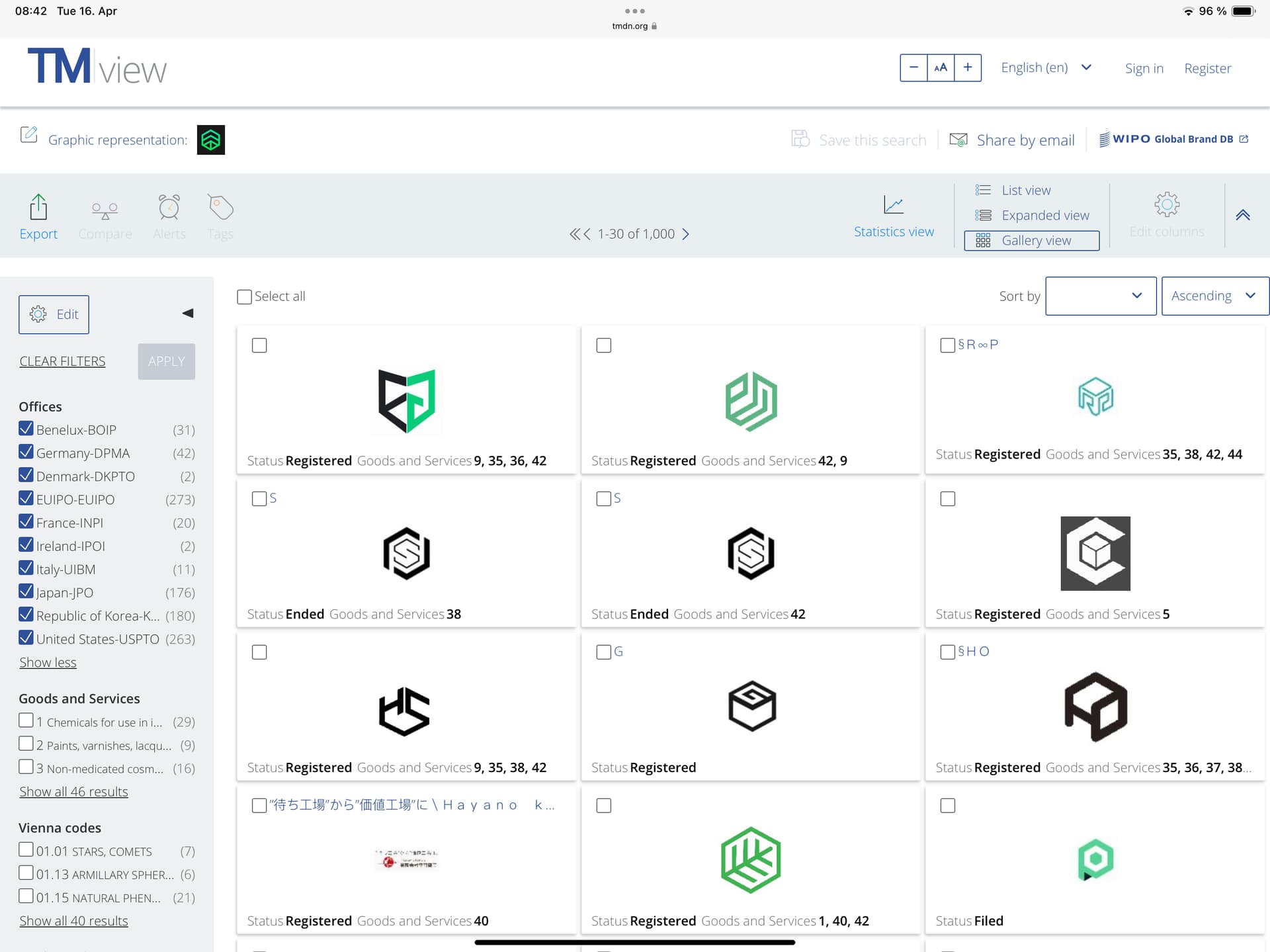The width and height of the screenshot is (1270, 952).
Task: Click the battery indicator in status bar
Action: [1243, 11]
